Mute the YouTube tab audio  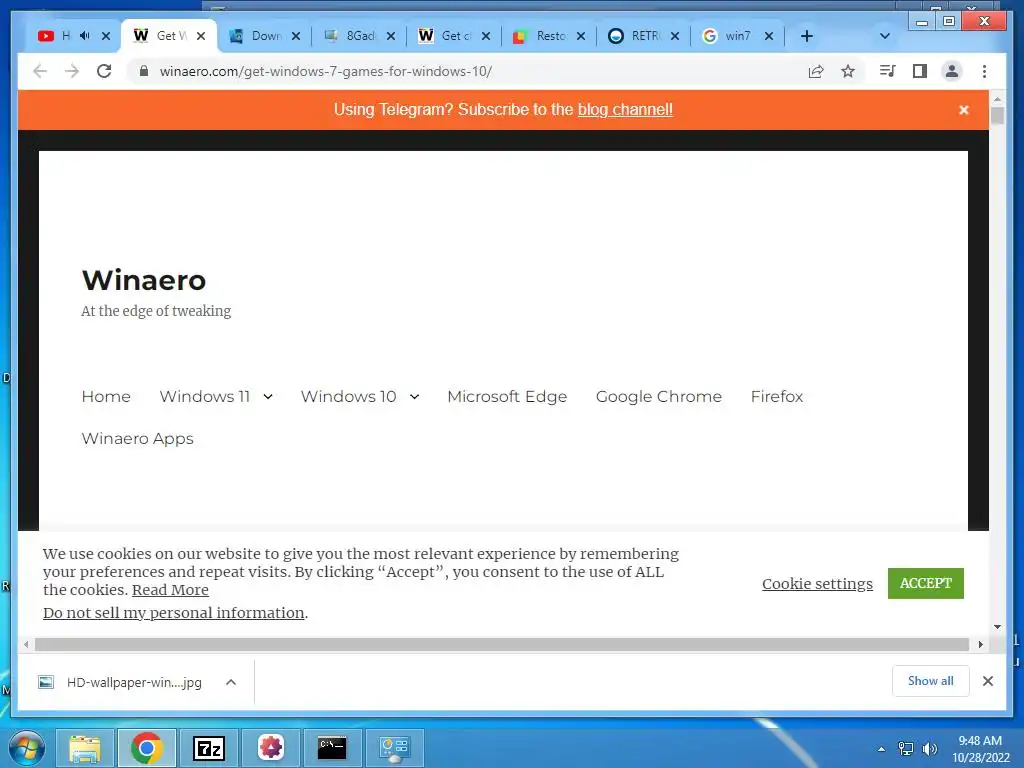click(85, 35)
